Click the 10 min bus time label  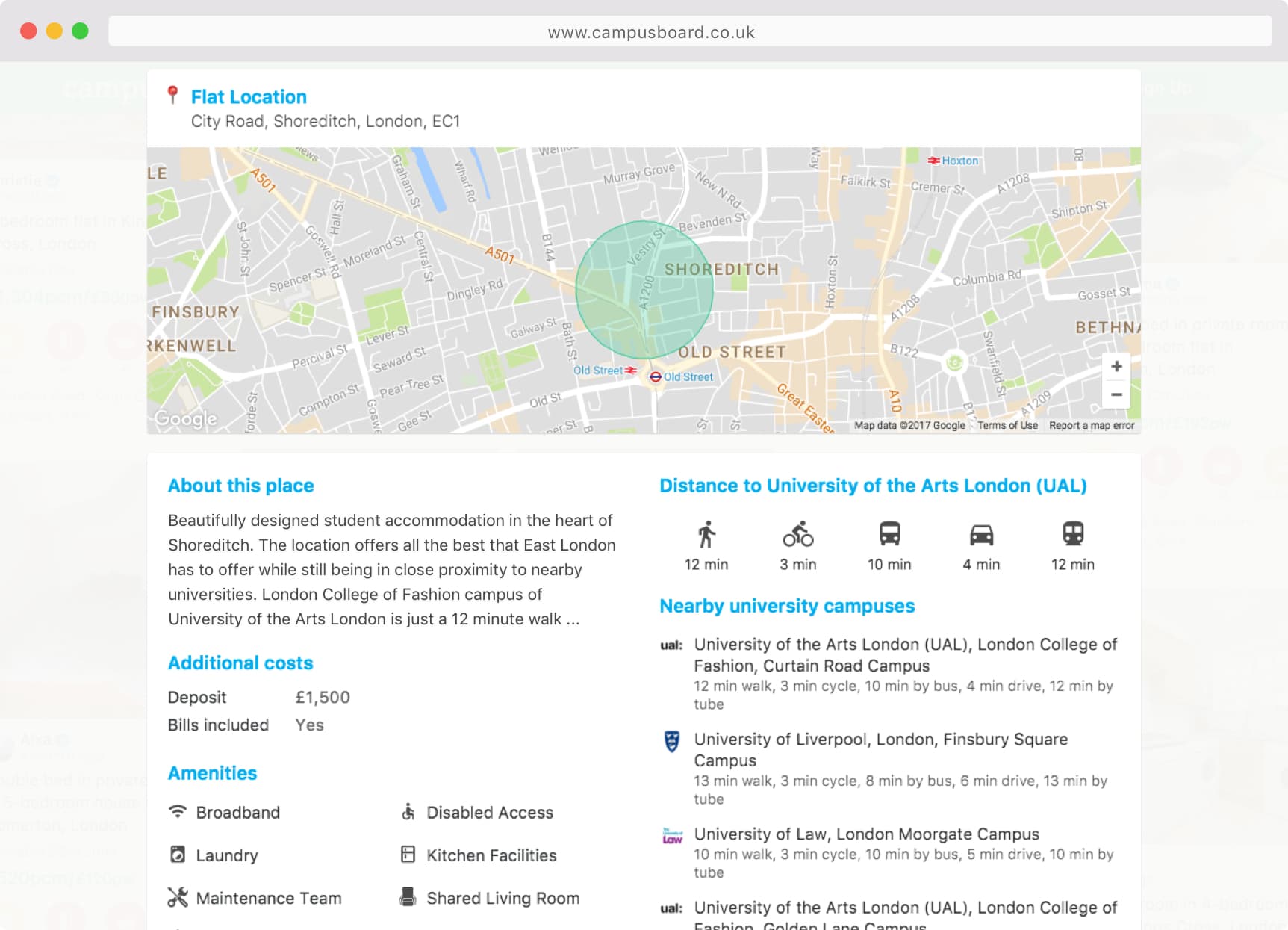(x=889, y=564)
